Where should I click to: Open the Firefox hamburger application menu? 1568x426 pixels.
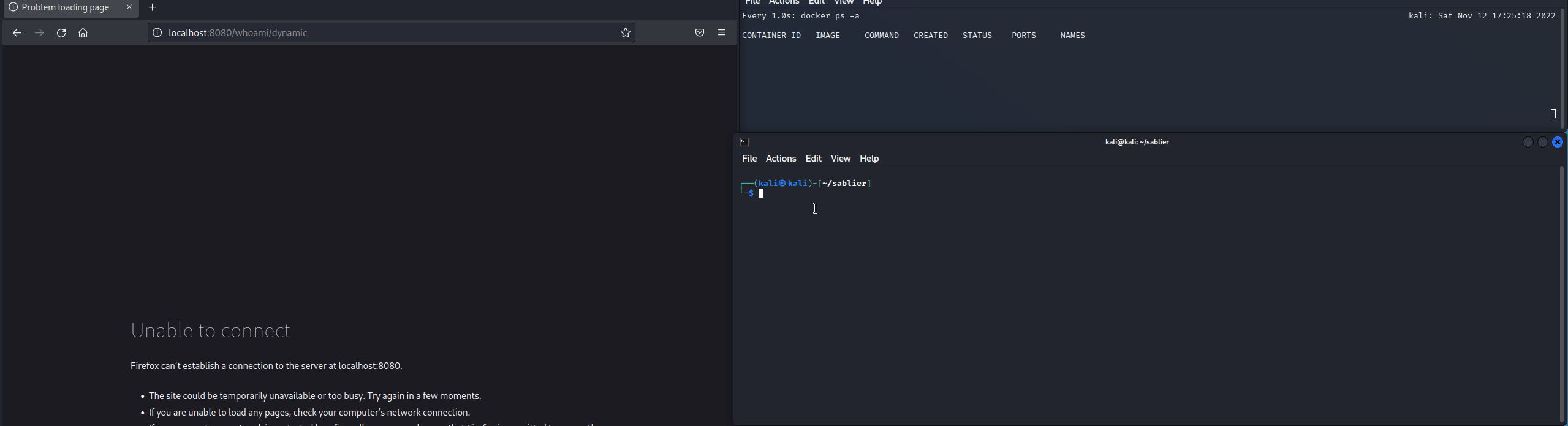[722, 33]
